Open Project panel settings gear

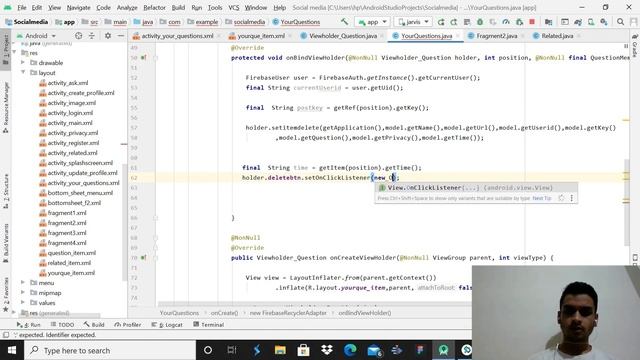[x=108, y=36]
